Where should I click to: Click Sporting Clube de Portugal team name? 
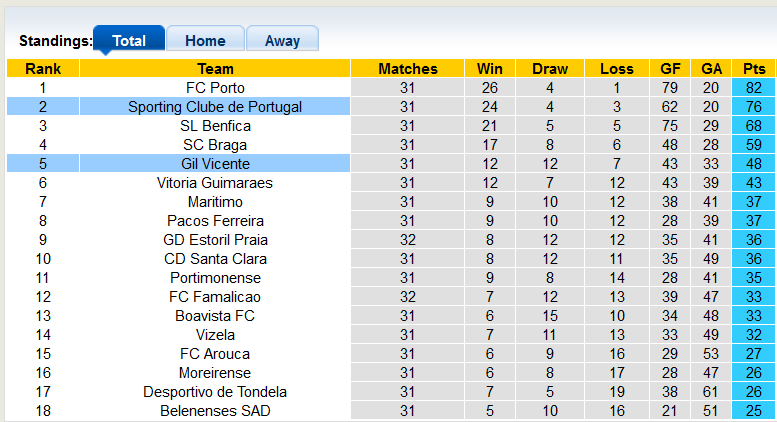[x=215, y=107]
